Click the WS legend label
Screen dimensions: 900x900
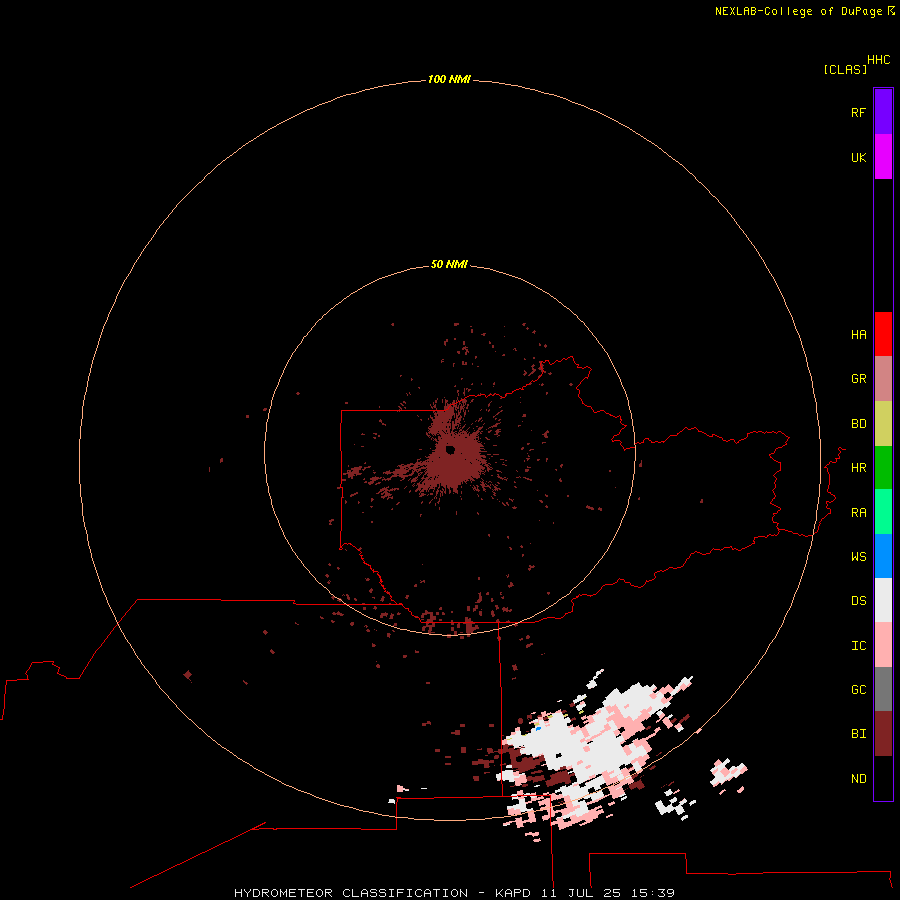pos(858,556)
